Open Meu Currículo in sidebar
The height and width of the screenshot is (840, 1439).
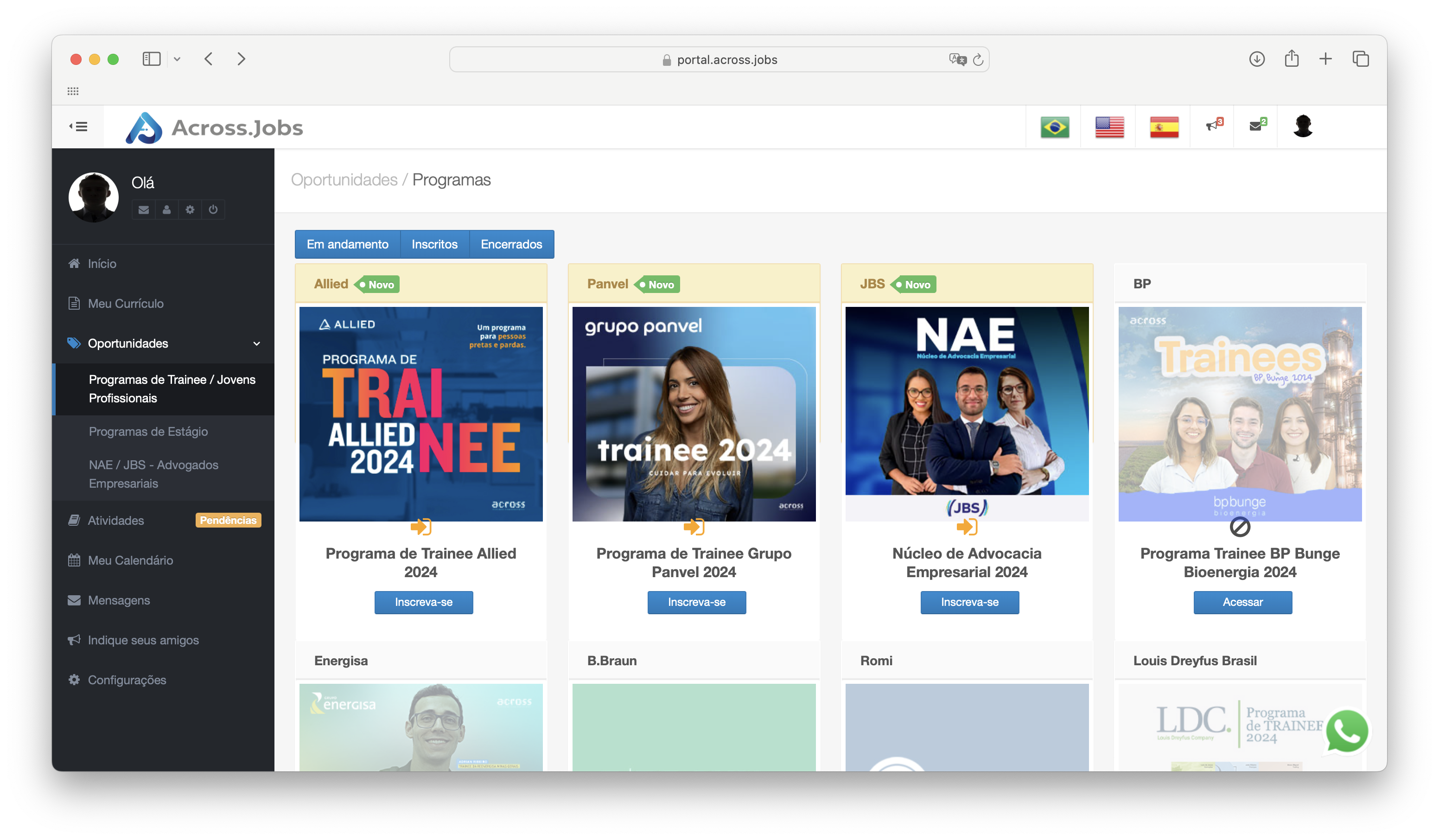163,303
